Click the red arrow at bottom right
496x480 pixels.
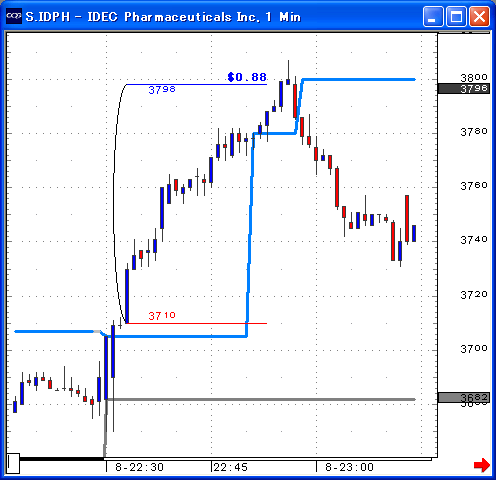[x=482, y=465]
